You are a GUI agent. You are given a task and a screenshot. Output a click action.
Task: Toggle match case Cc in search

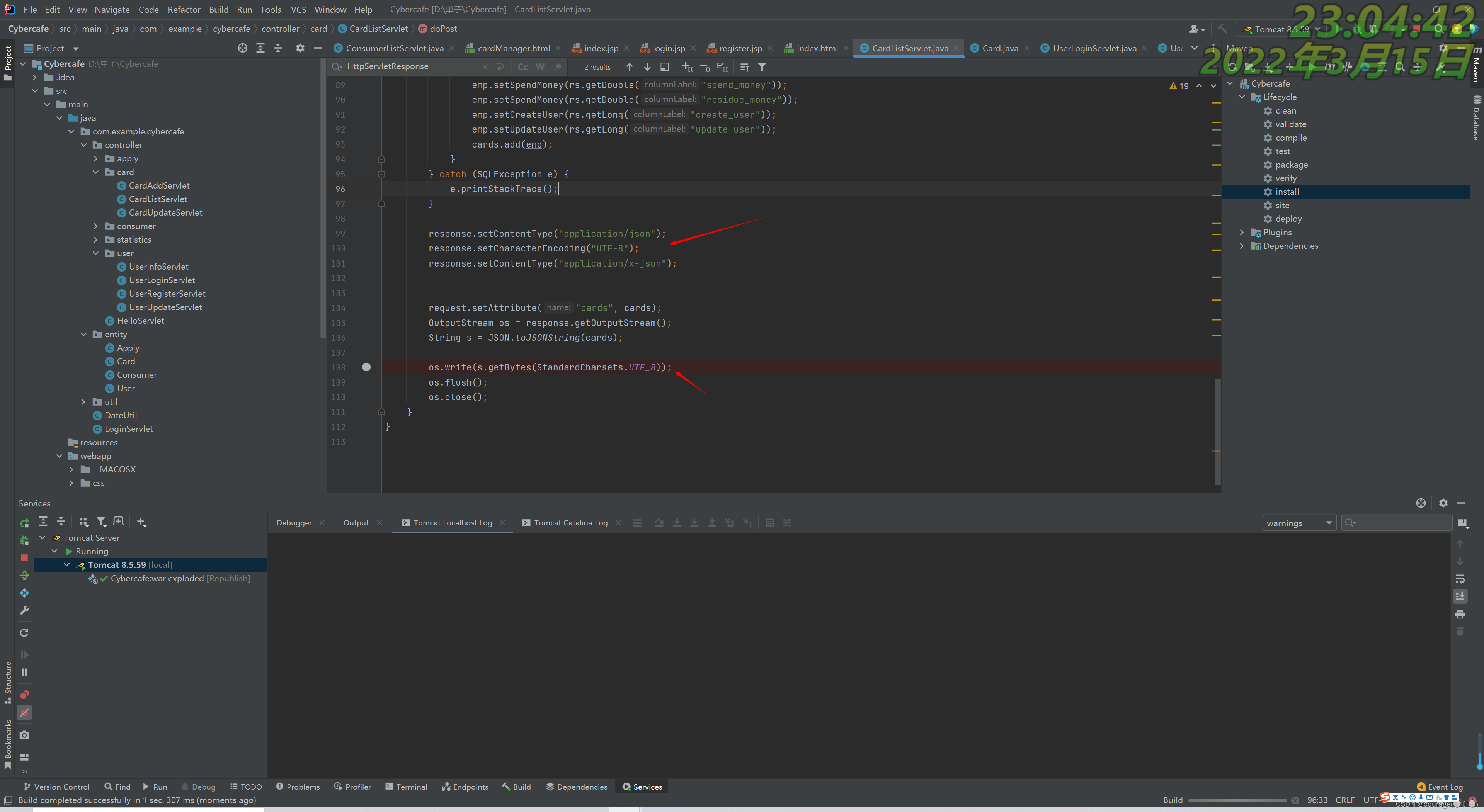click(x=522, y=67)
